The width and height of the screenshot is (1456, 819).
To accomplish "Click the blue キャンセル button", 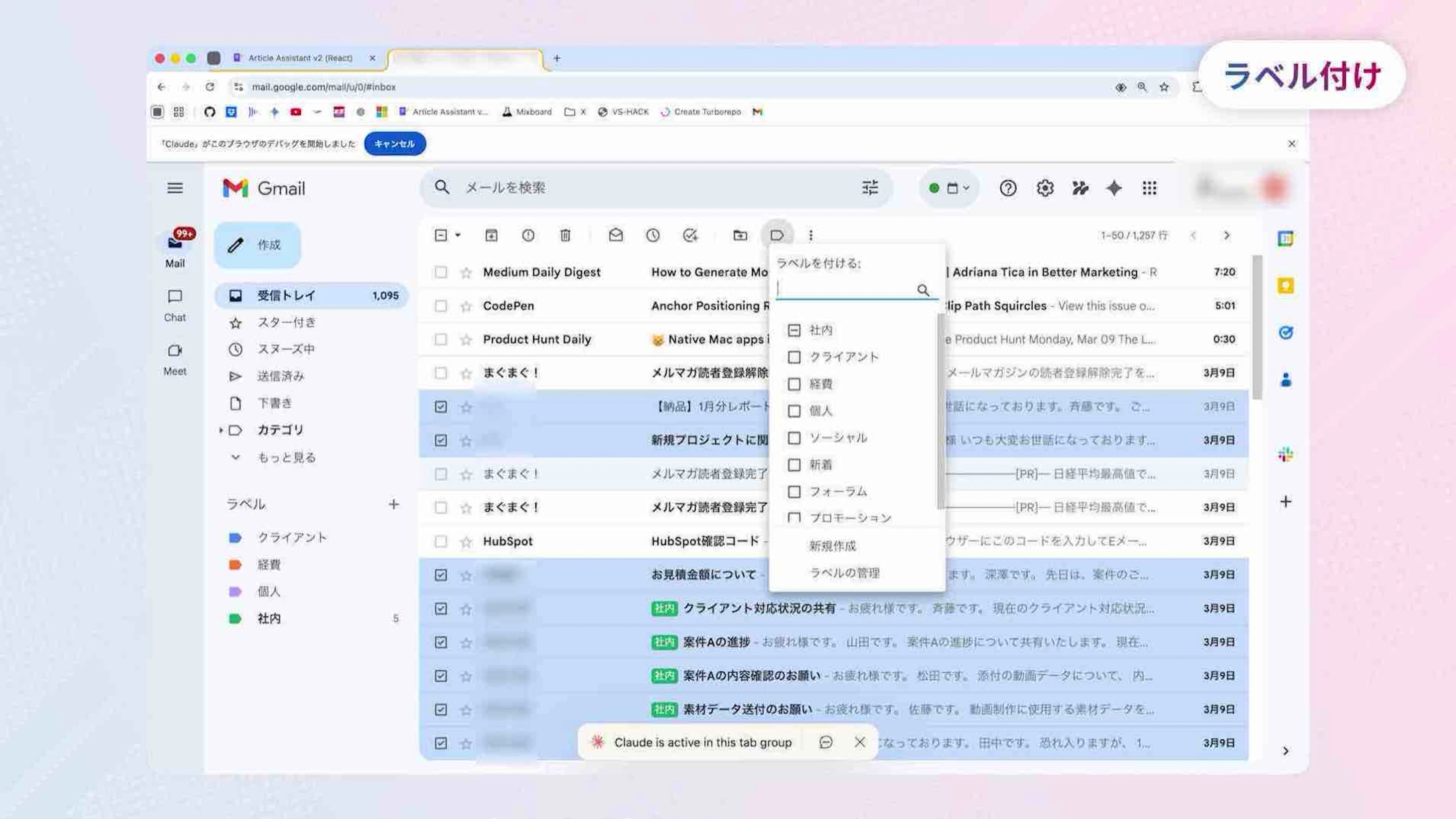I will coord(394,144).
